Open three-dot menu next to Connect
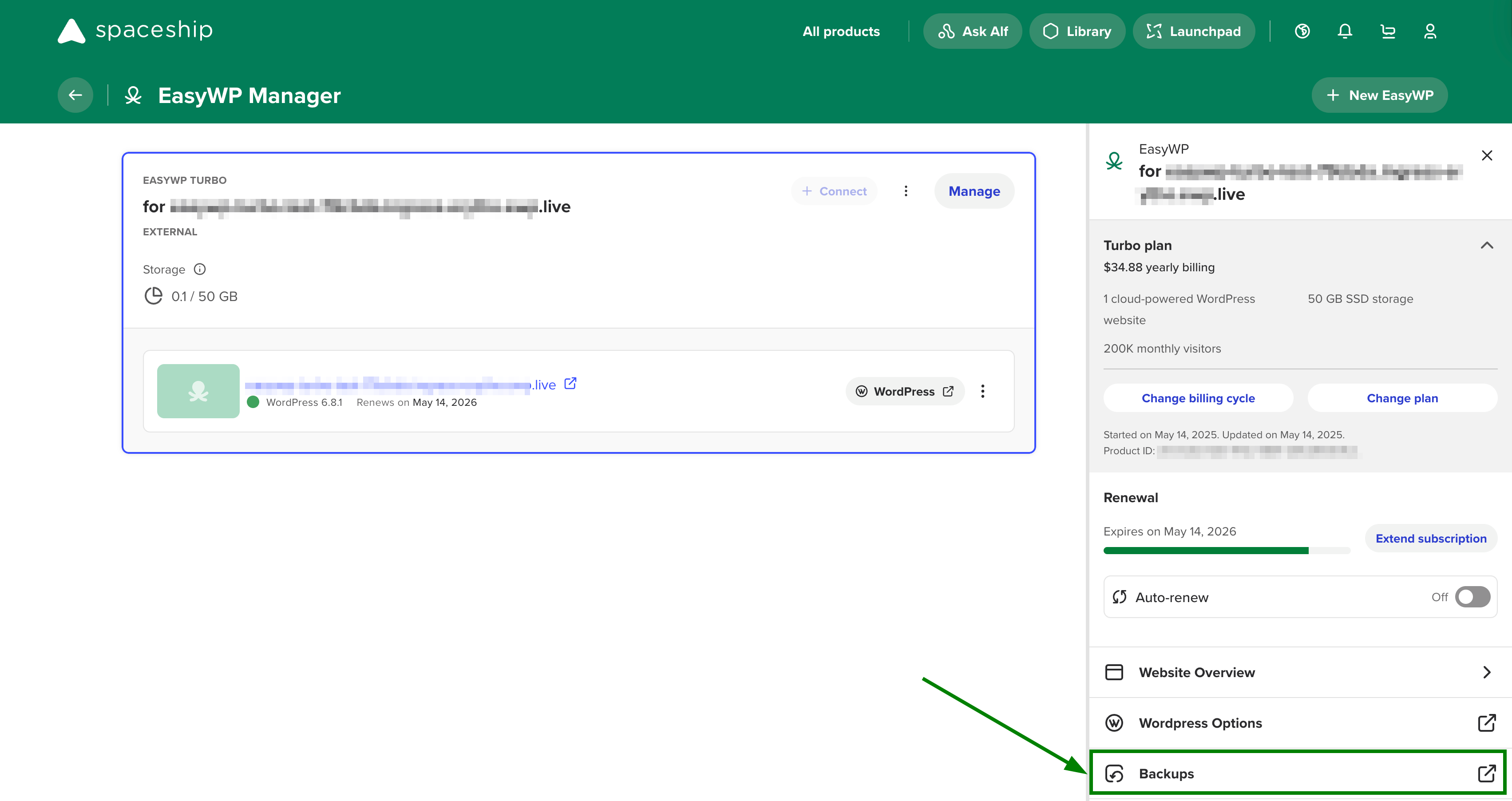The height and width of the screenshot is (801, 1512). [906, 191]
